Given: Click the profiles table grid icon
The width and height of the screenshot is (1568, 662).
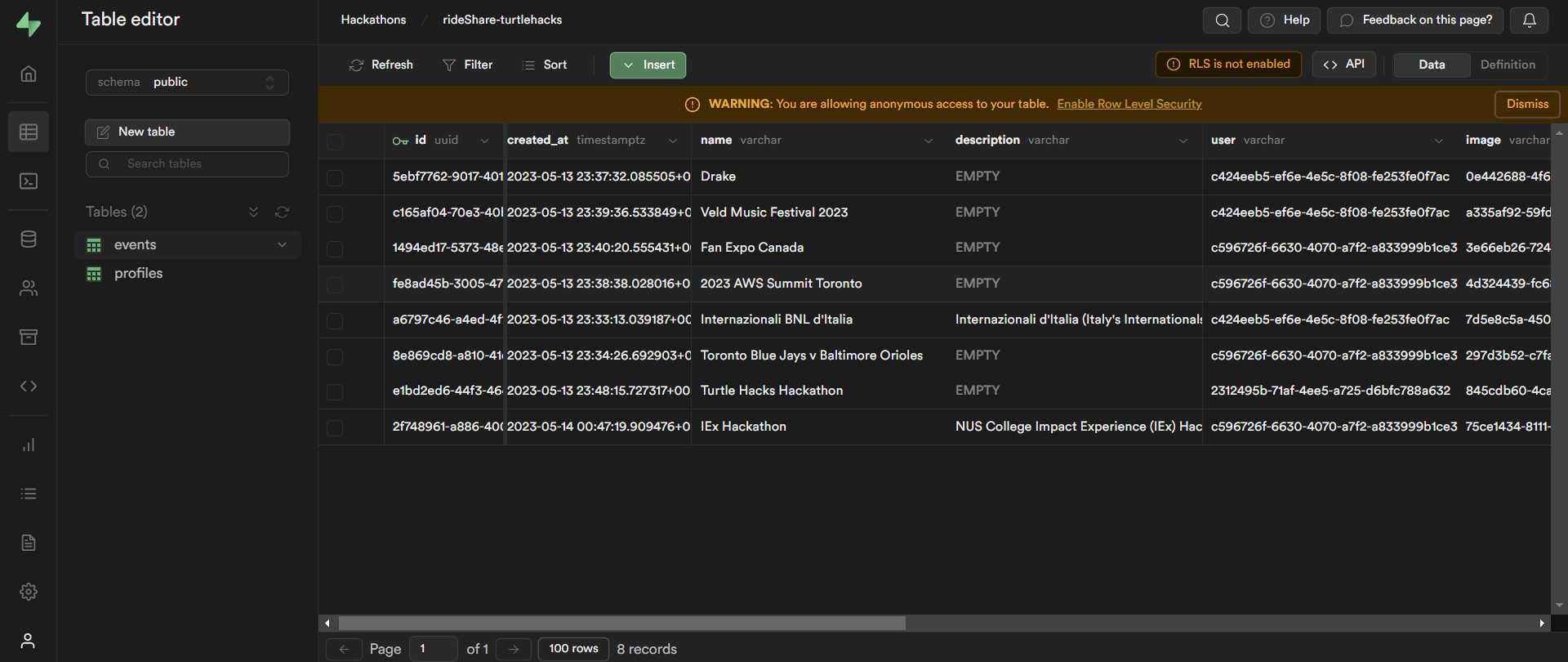Looking at the screenshot, I should click(94, 274).
